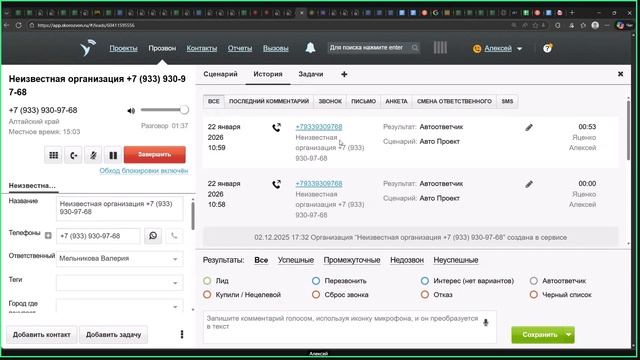Switch to the Сценарий tab
Screen dimensions: 640x360
tap(220, 74)
